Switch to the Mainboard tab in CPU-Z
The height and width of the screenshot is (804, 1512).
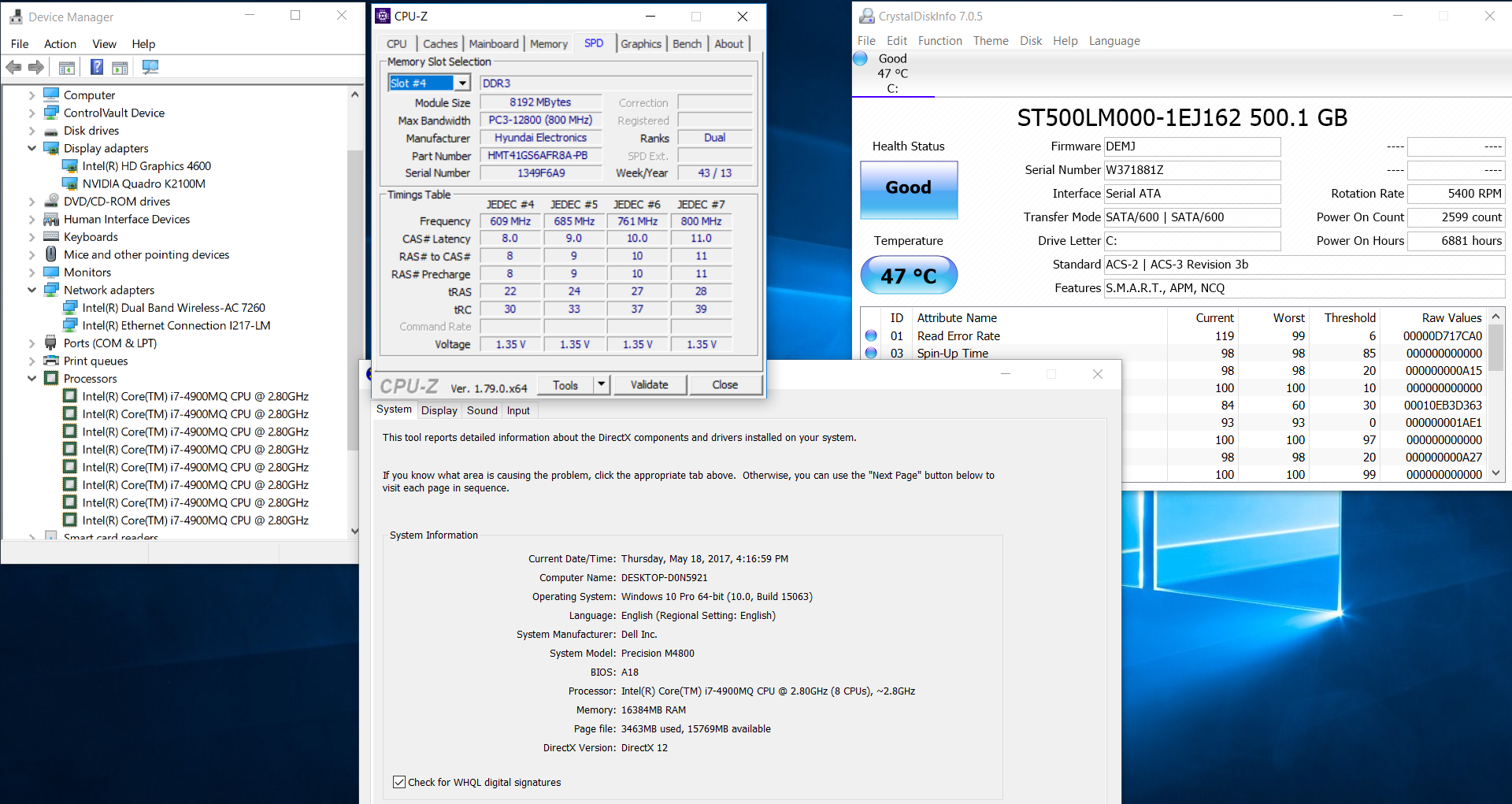[x=494, y=44]
